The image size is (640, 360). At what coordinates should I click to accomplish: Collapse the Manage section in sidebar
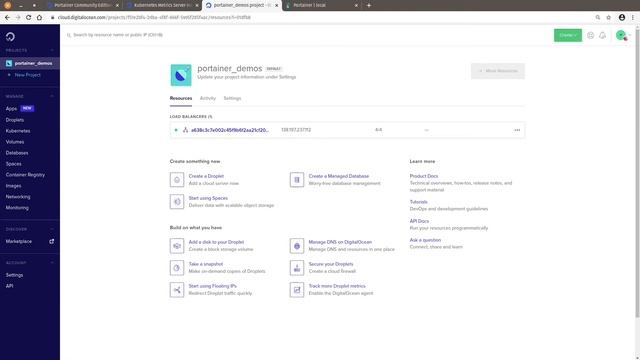point(52,96)
